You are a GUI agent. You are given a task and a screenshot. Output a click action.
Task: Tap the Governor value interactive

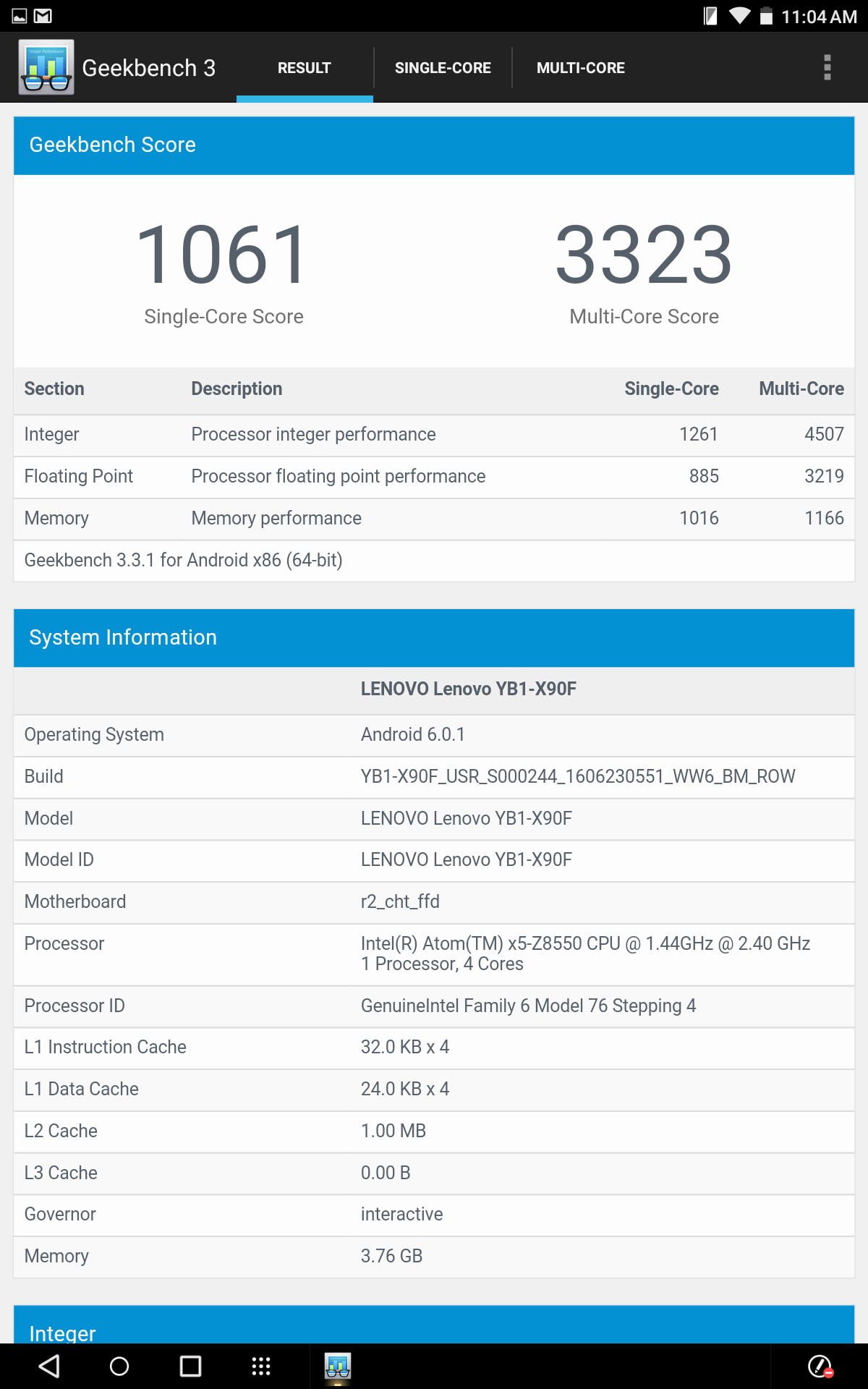[402, 1214]
